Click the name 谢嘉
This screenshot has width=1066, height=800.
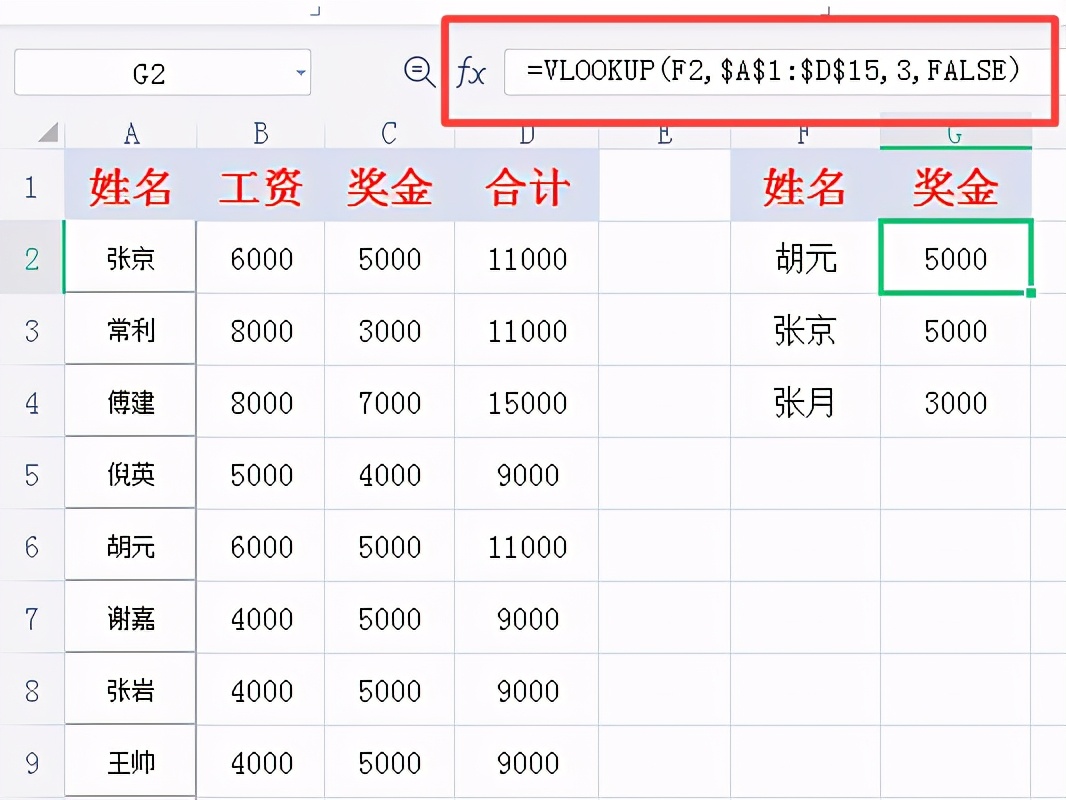click(x=131, y=619)
